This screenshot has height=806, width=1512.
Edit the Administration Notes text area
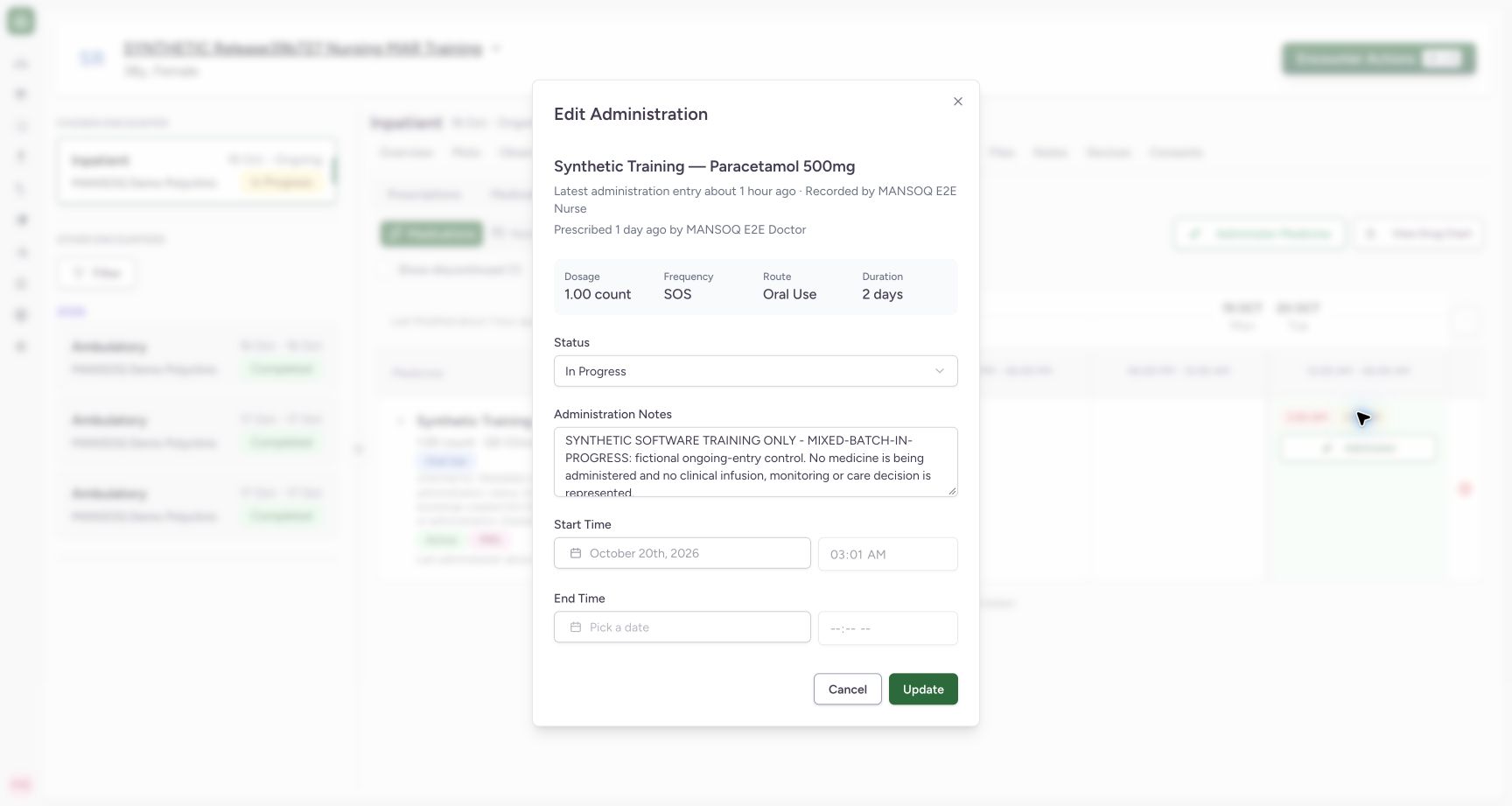pyautogui.click(x=756, y=462)
